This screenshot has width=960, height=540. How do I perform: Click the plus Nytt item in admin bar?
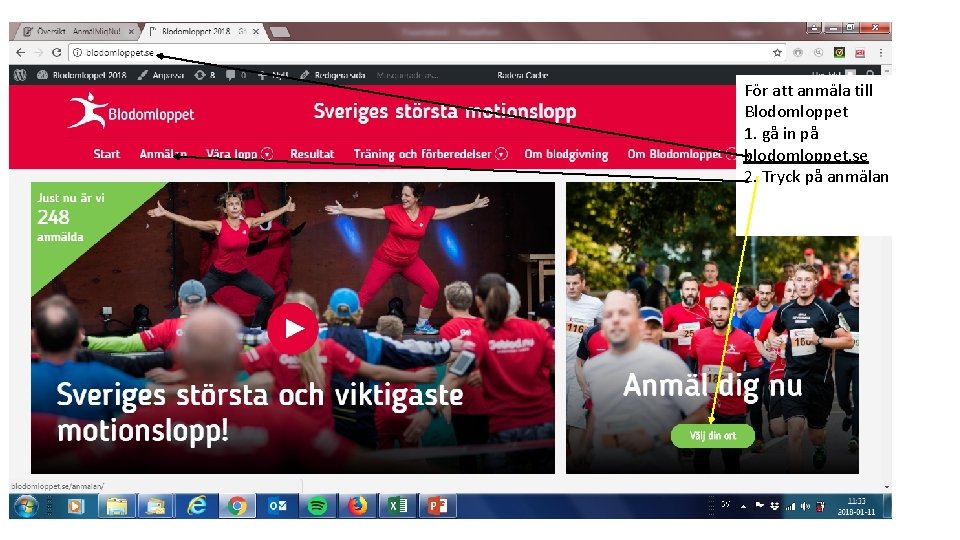tap(273, 75)
